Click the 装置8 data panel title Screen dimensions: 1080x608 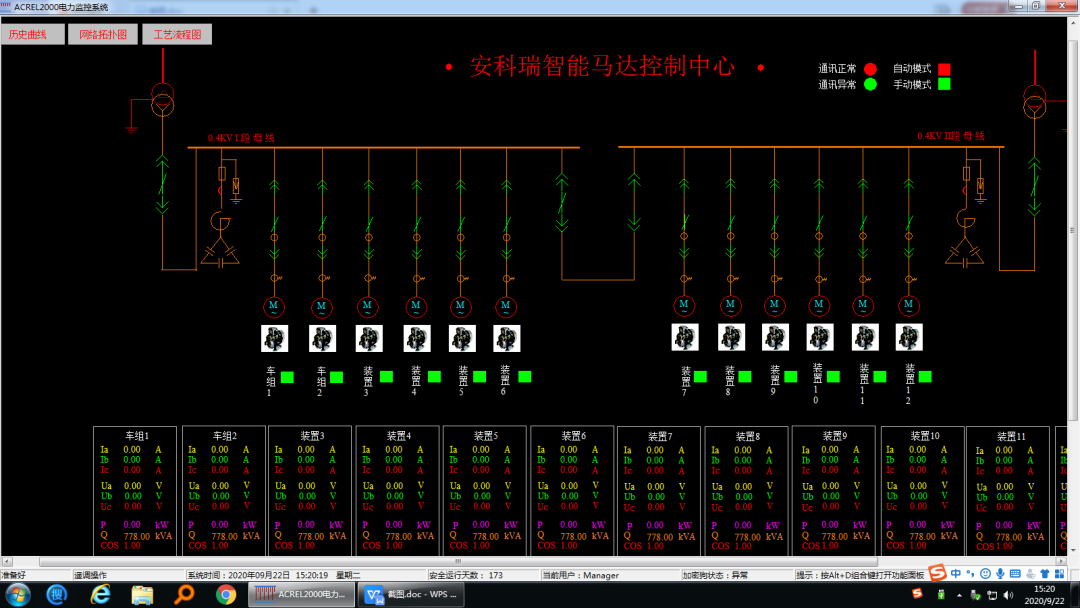tap(747, 437)
